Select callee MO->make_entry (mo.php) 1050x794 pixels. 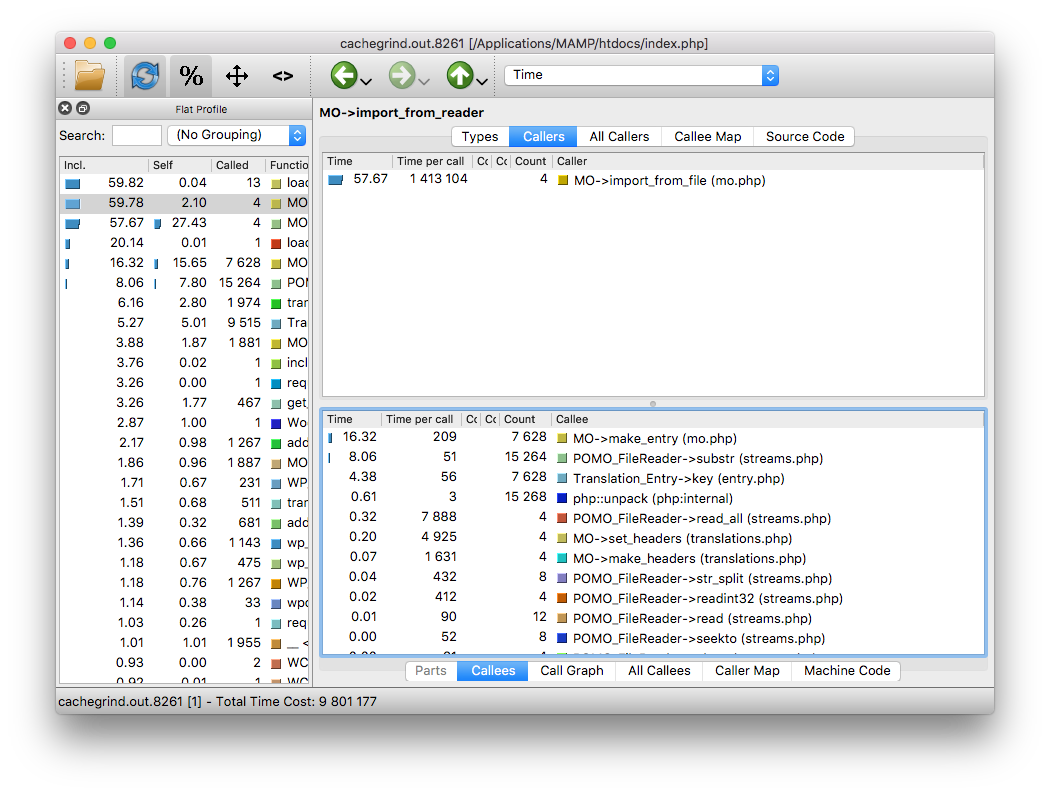tap(653, 439)
